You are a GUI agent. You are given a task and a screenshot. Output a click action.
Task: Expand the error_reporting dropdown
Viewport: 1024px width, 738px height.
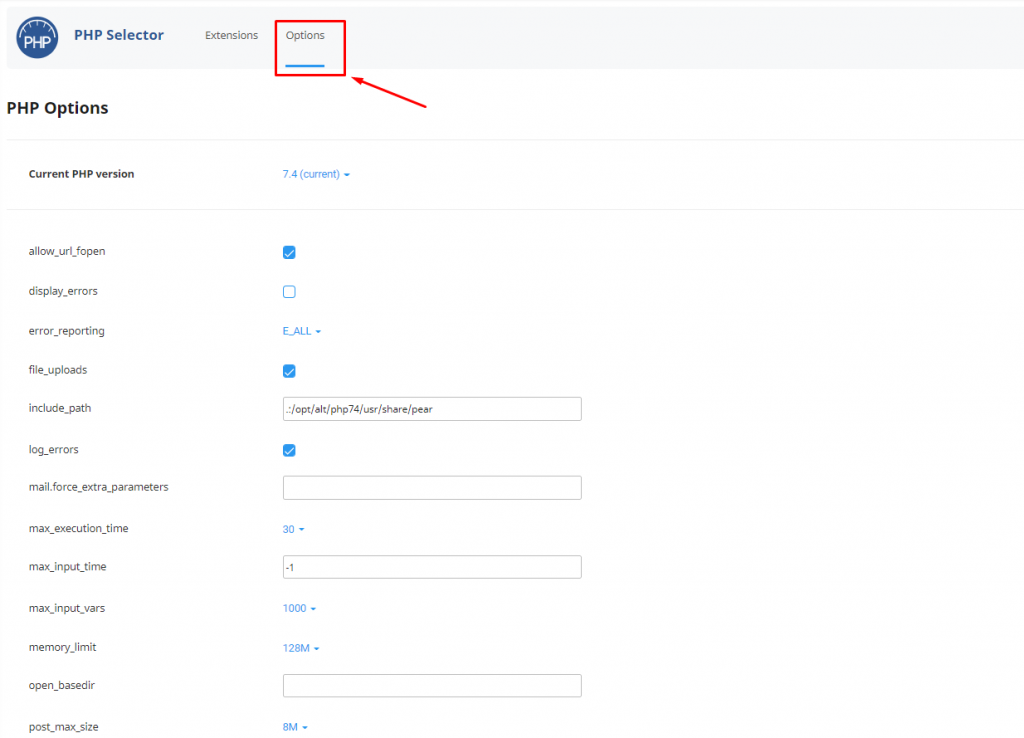click(x=301, y=330)
